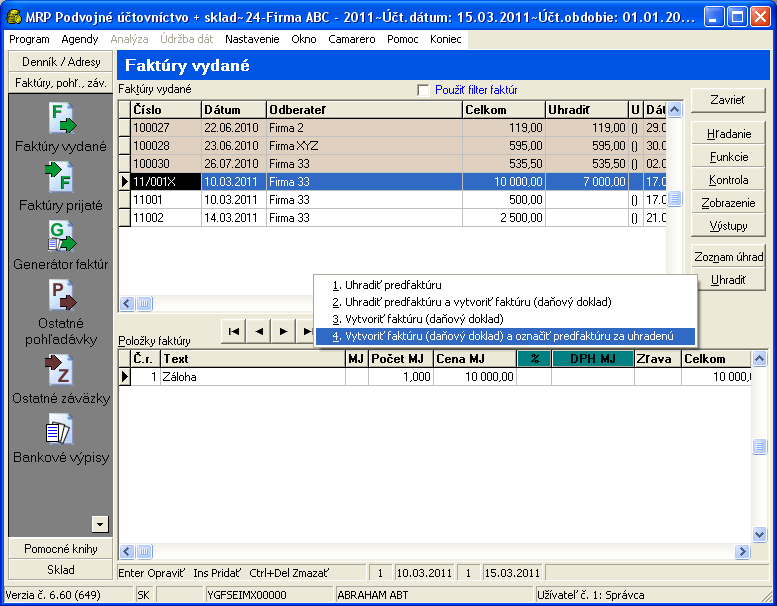Click invoice items vertical scrollbar thumb
This screenshot has width=777, height=606.
[x=759, y=446]
